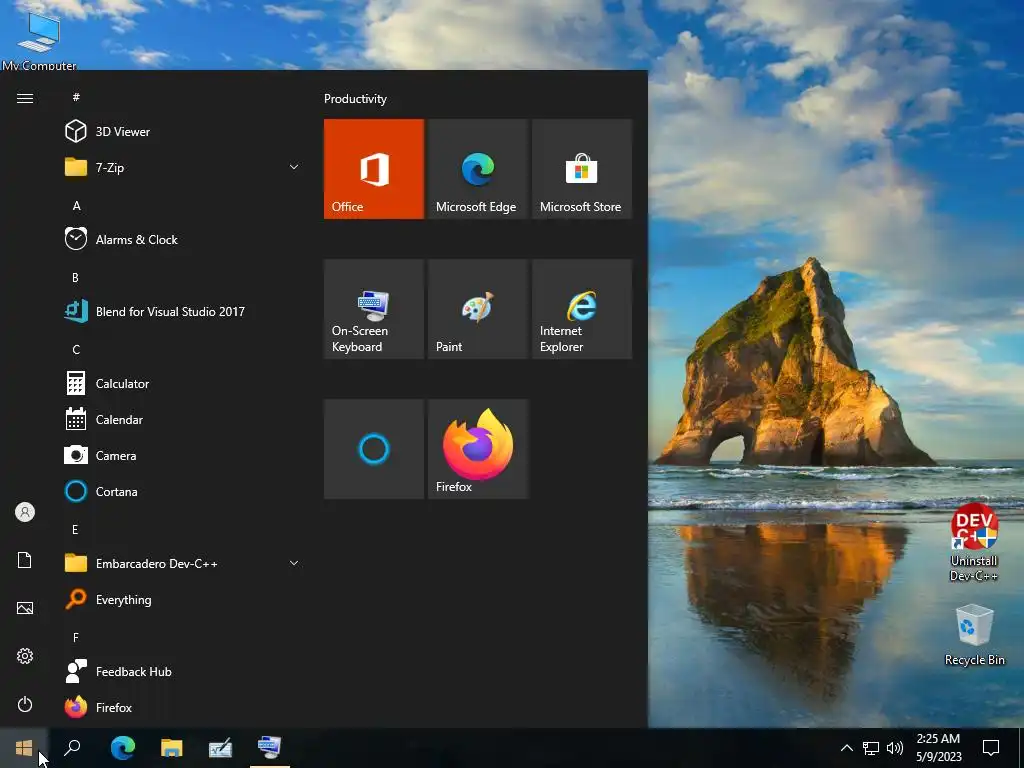Image resolution: width=1024 pixels, height=768 pixels.
Task: Launch Alarms & Clock
Action: click(x=183, y=239)
